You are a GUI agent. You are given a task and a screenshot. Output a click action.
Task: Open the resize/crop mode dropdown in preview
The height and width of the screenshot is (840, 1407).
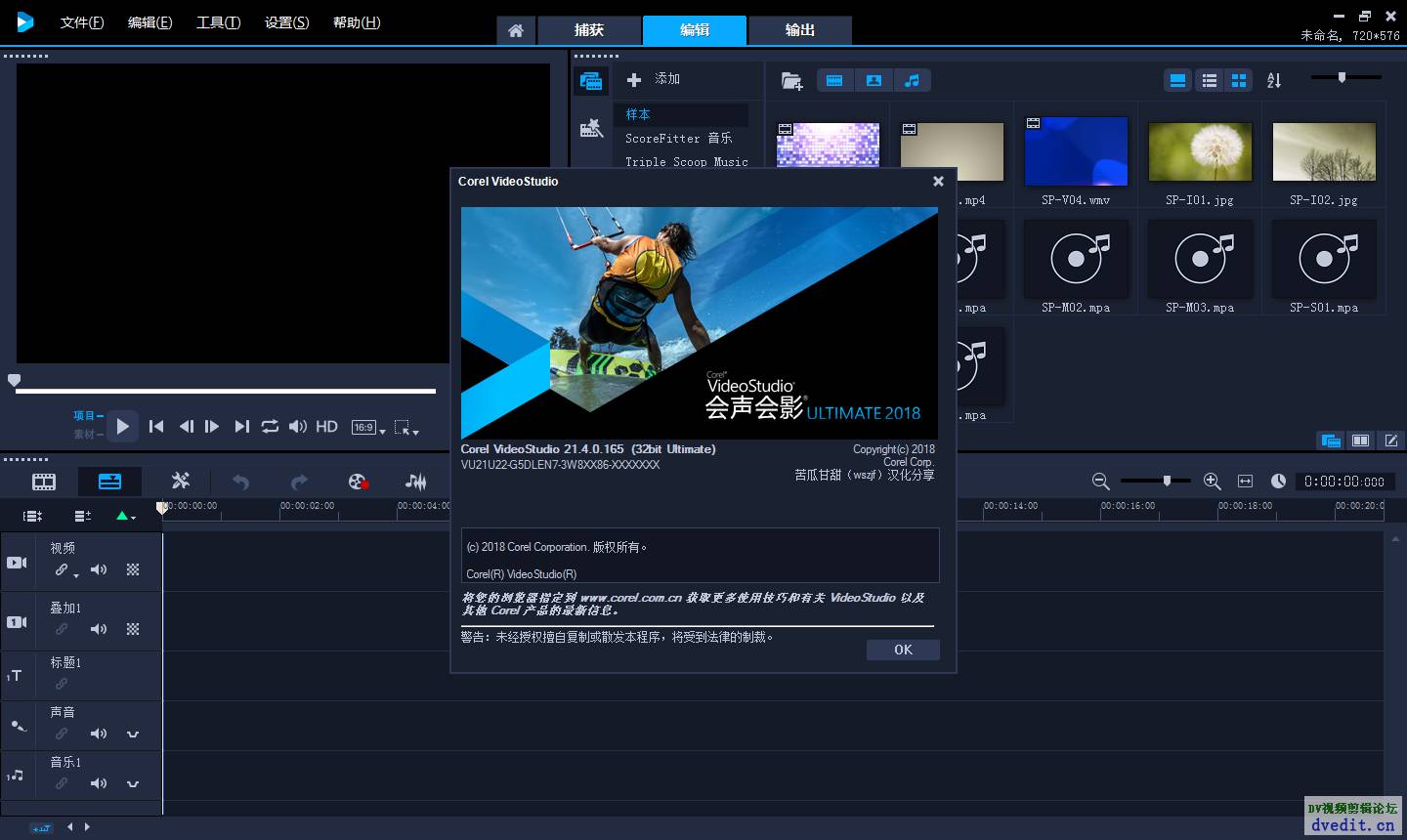[406, 428]
